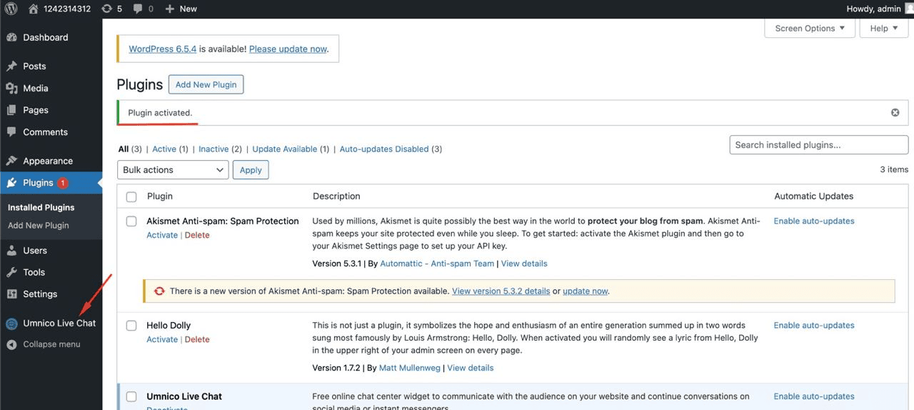This screenshot has width=914, height=410.
Task: Open Add New Plugin in sidebar submenu
Action: coord(38,225)
